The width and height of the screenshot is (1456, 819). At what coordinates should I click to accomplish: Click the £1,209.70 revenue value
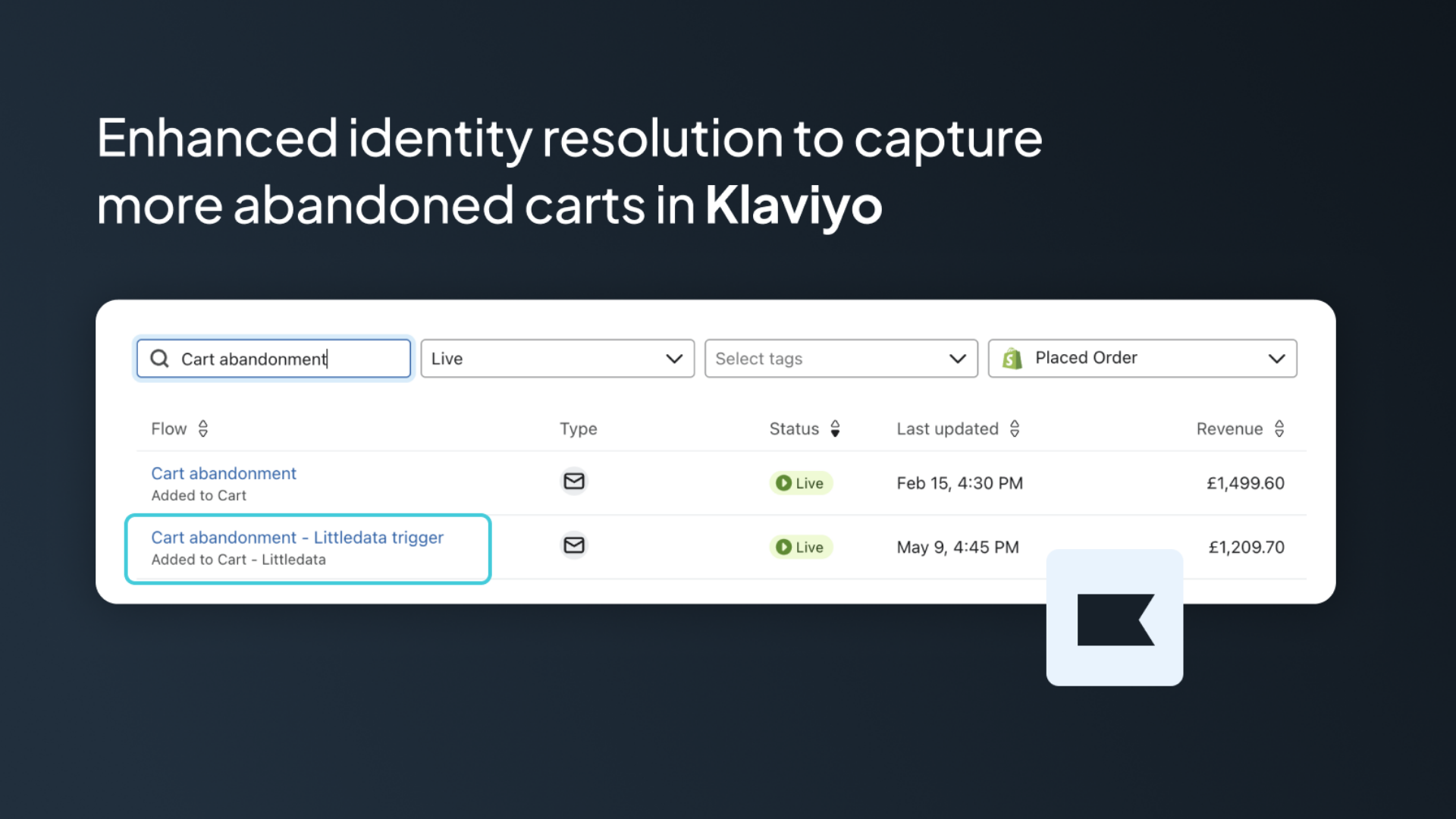(1246, 547)
